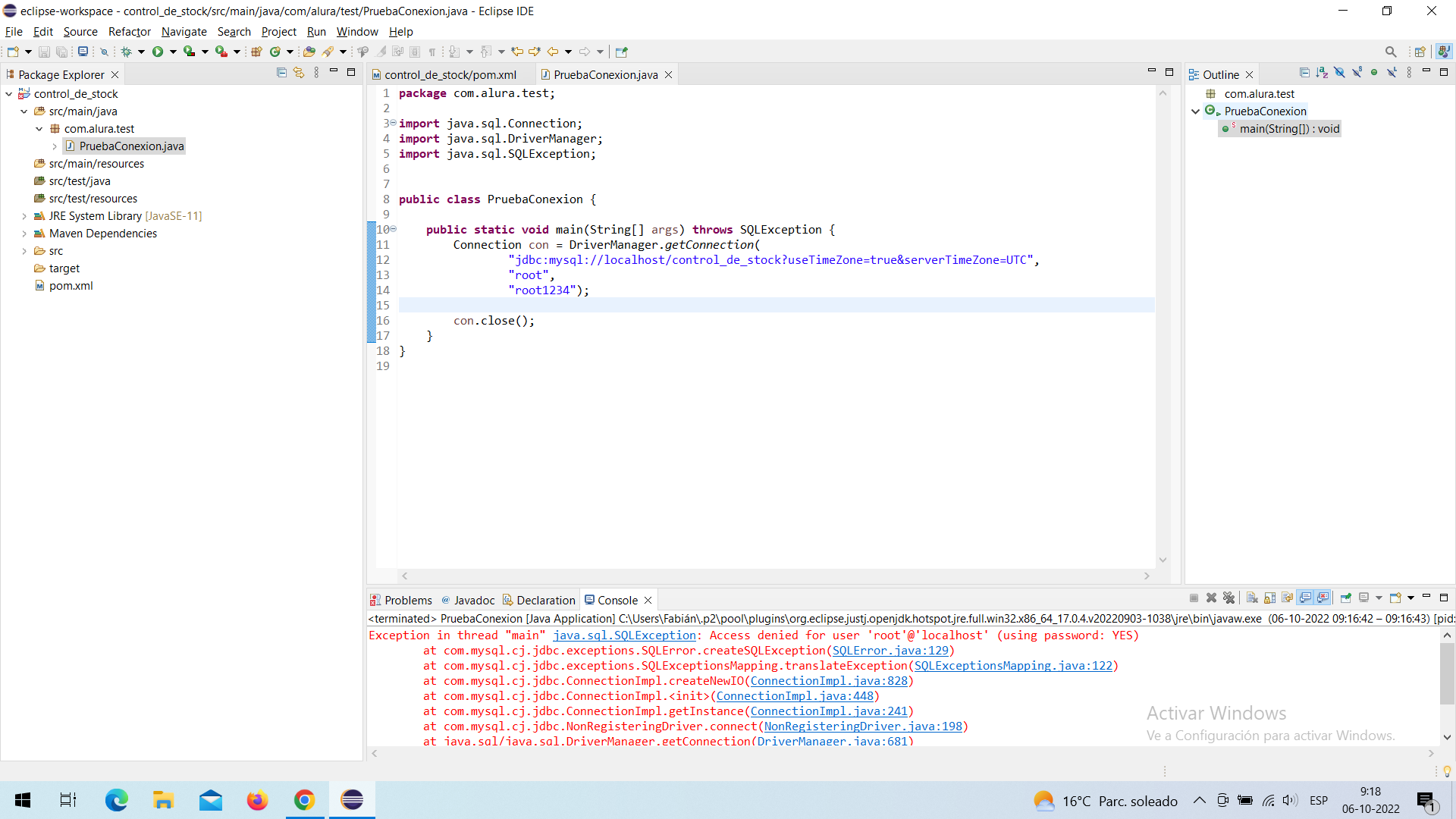Click Sort alphabetically in the Outline
The width and height of the screenshot is (1456, 819).
(1322, 73)
